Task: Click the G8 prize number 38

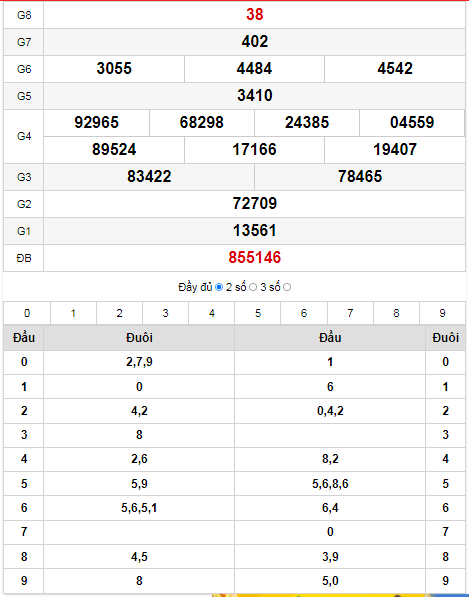Action: 255,14
